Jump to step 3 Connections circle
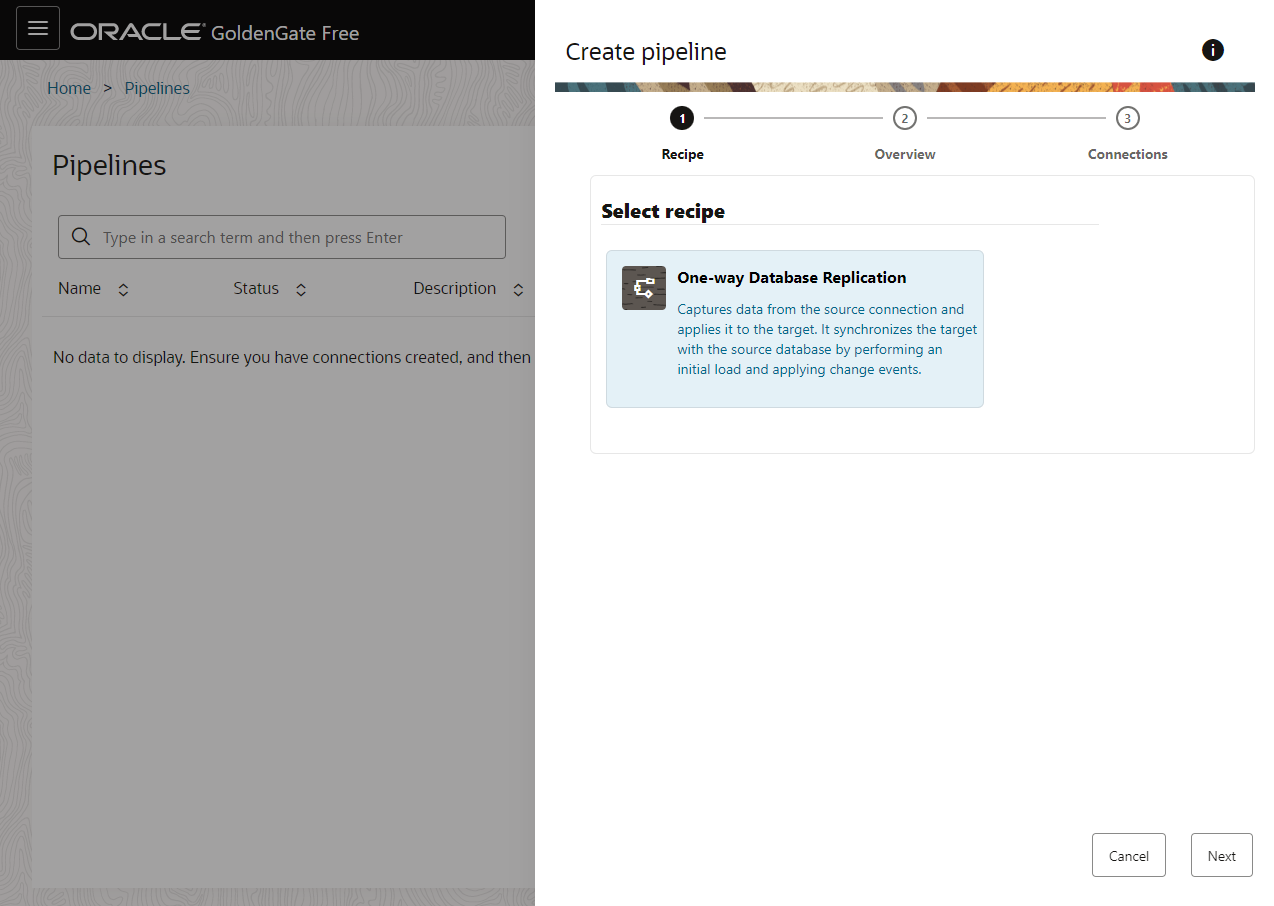The image size is (1274, 906). (x=1127, y=119)
